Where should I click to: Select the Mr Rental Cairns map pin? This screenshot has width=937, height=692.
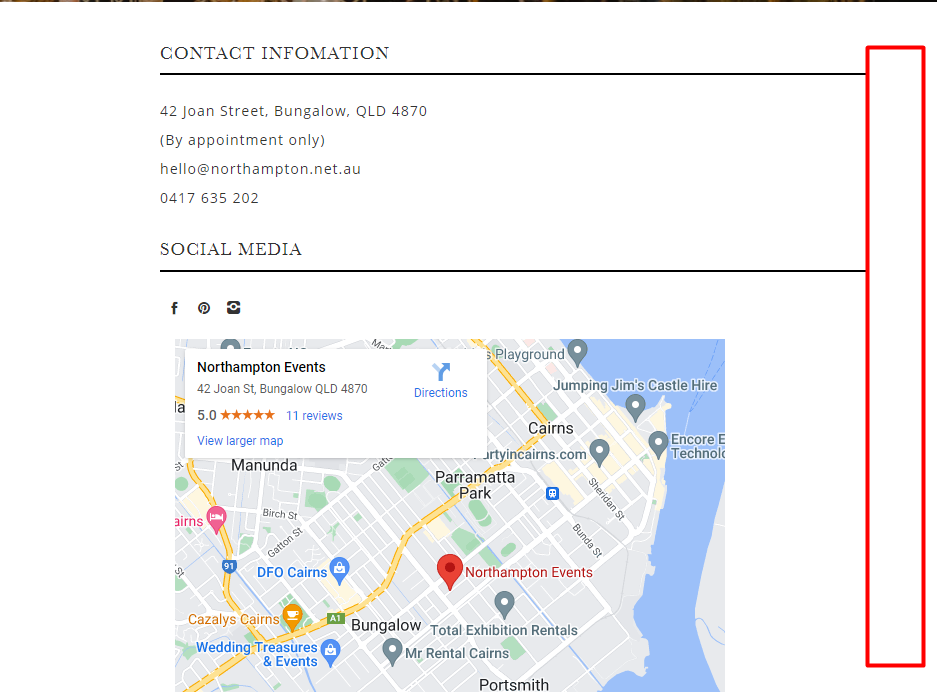(x=392, y=652)
